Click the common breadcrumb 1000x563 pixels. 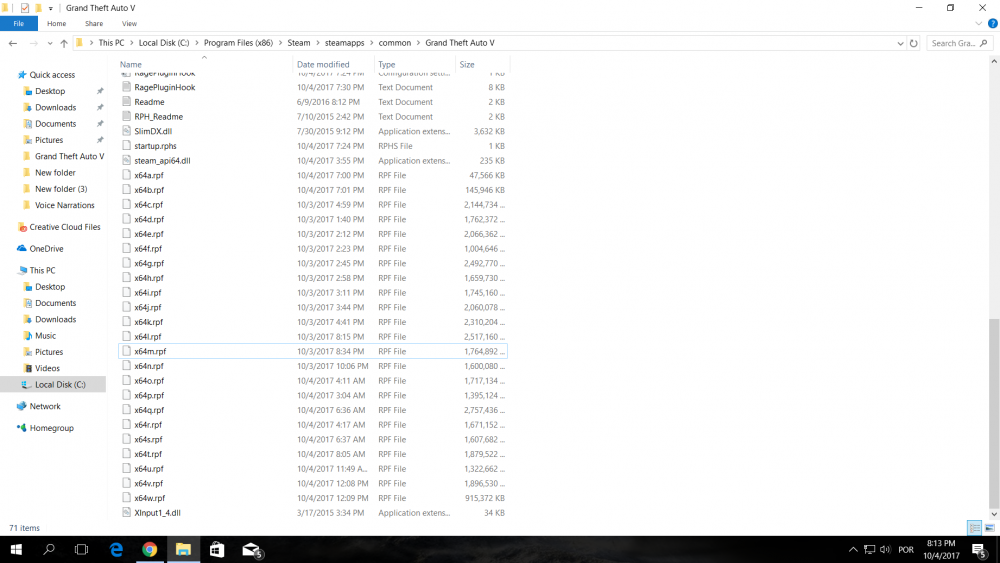coord(395,43)
